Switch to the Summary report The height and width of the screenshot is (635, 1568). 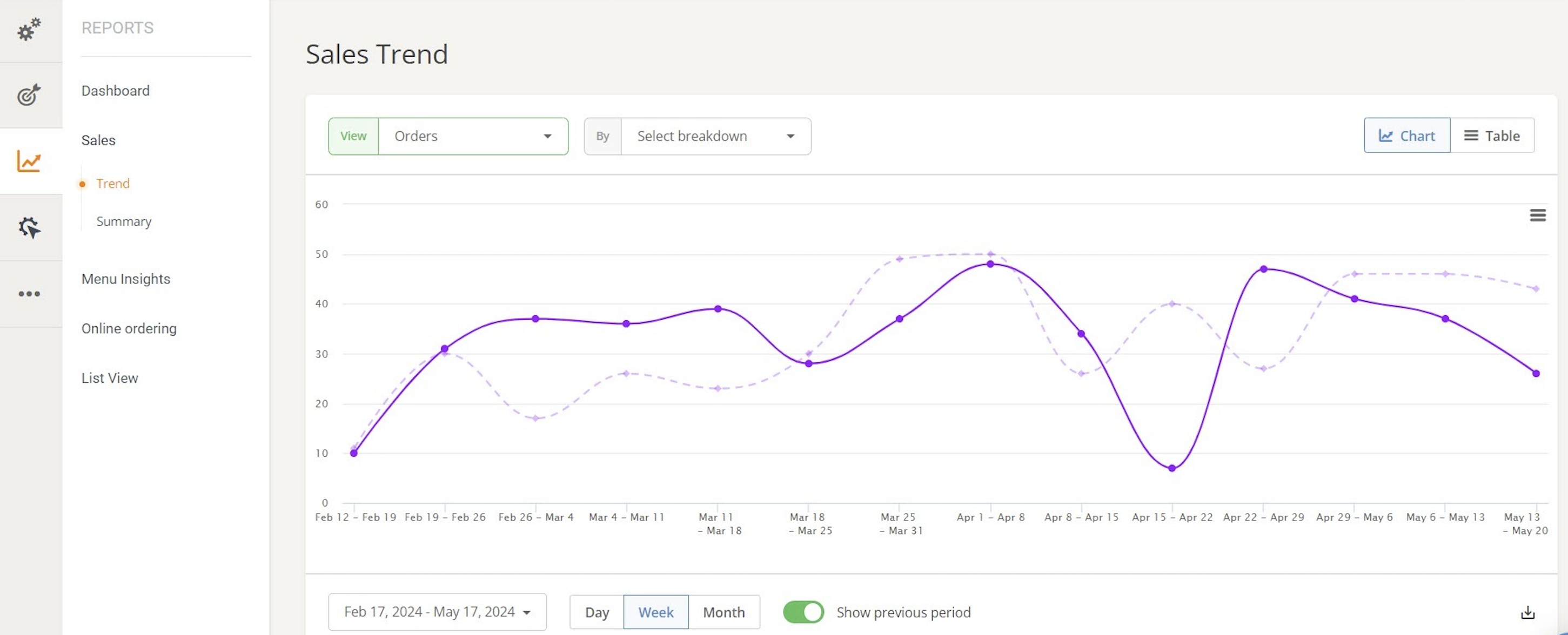[124, 221]
